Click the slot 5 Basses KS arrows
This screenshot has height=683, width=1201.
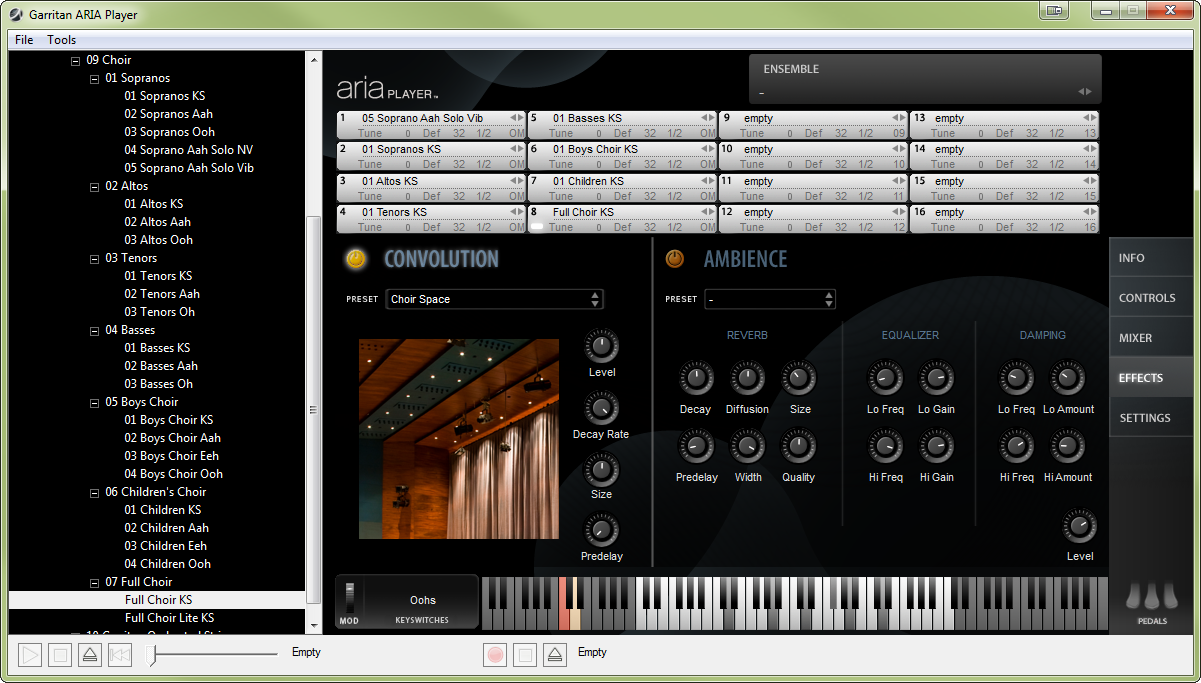(707, 118)
